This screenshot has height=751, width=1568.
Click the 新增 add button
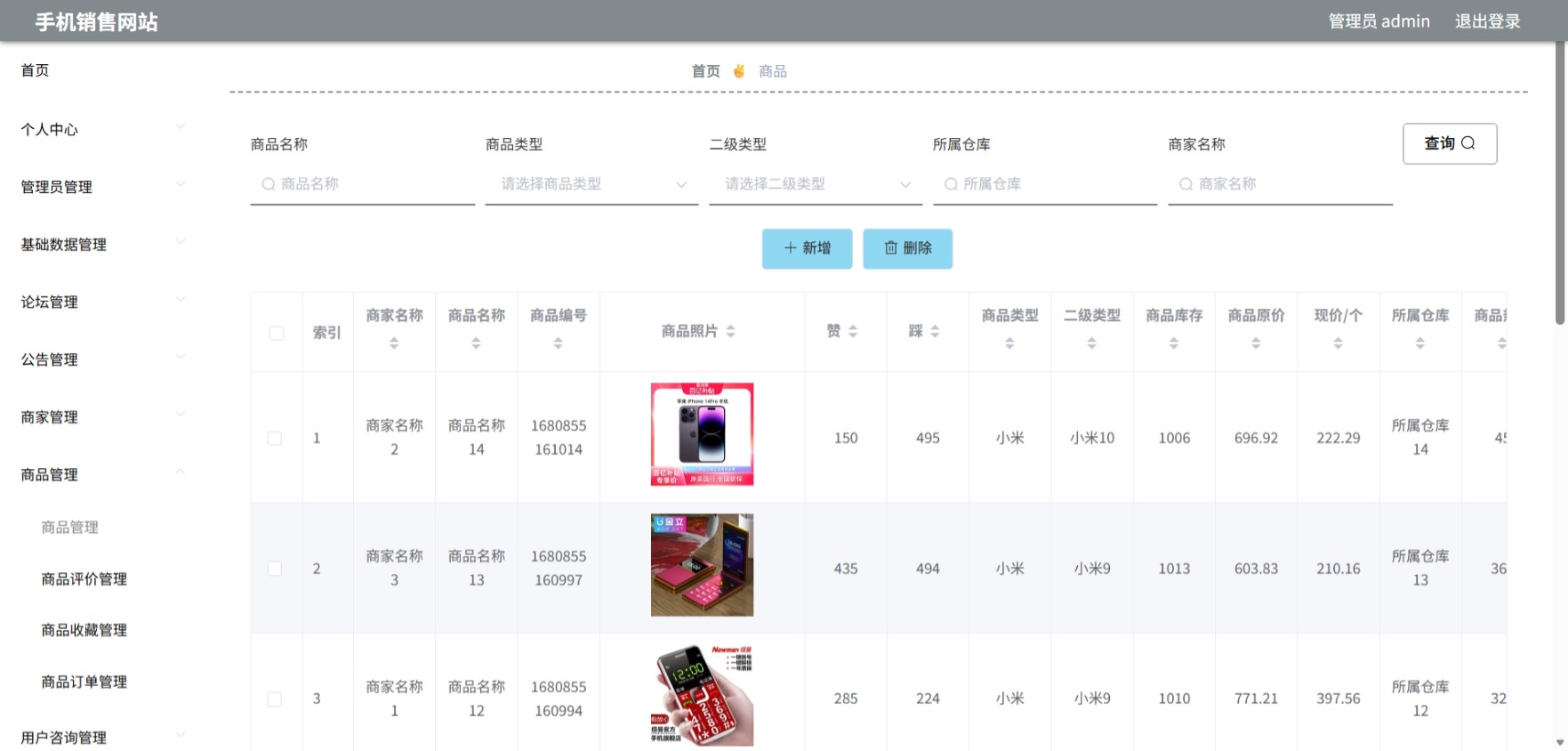pyautogui.click(x=807, y=248)
